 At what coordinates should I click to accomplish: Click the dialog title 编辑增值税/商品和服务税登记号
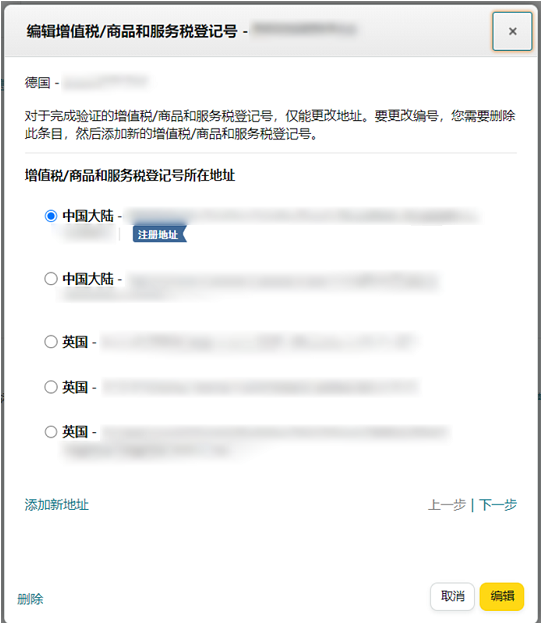click(132, 31)
